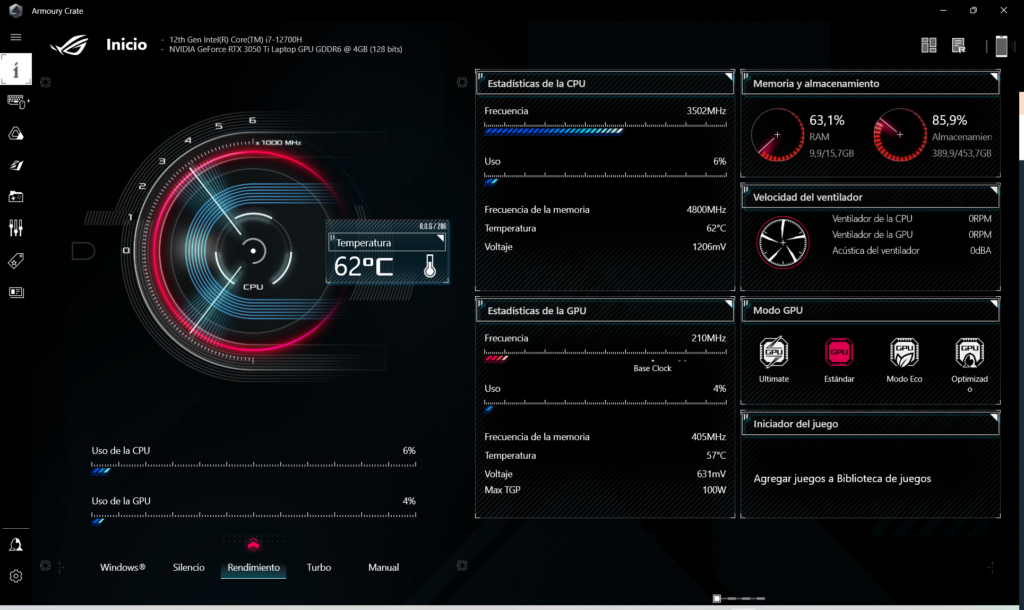Click the fan speed wheel icon
The width and height of the screenshot is (1024, 610).
coord(782,242)
